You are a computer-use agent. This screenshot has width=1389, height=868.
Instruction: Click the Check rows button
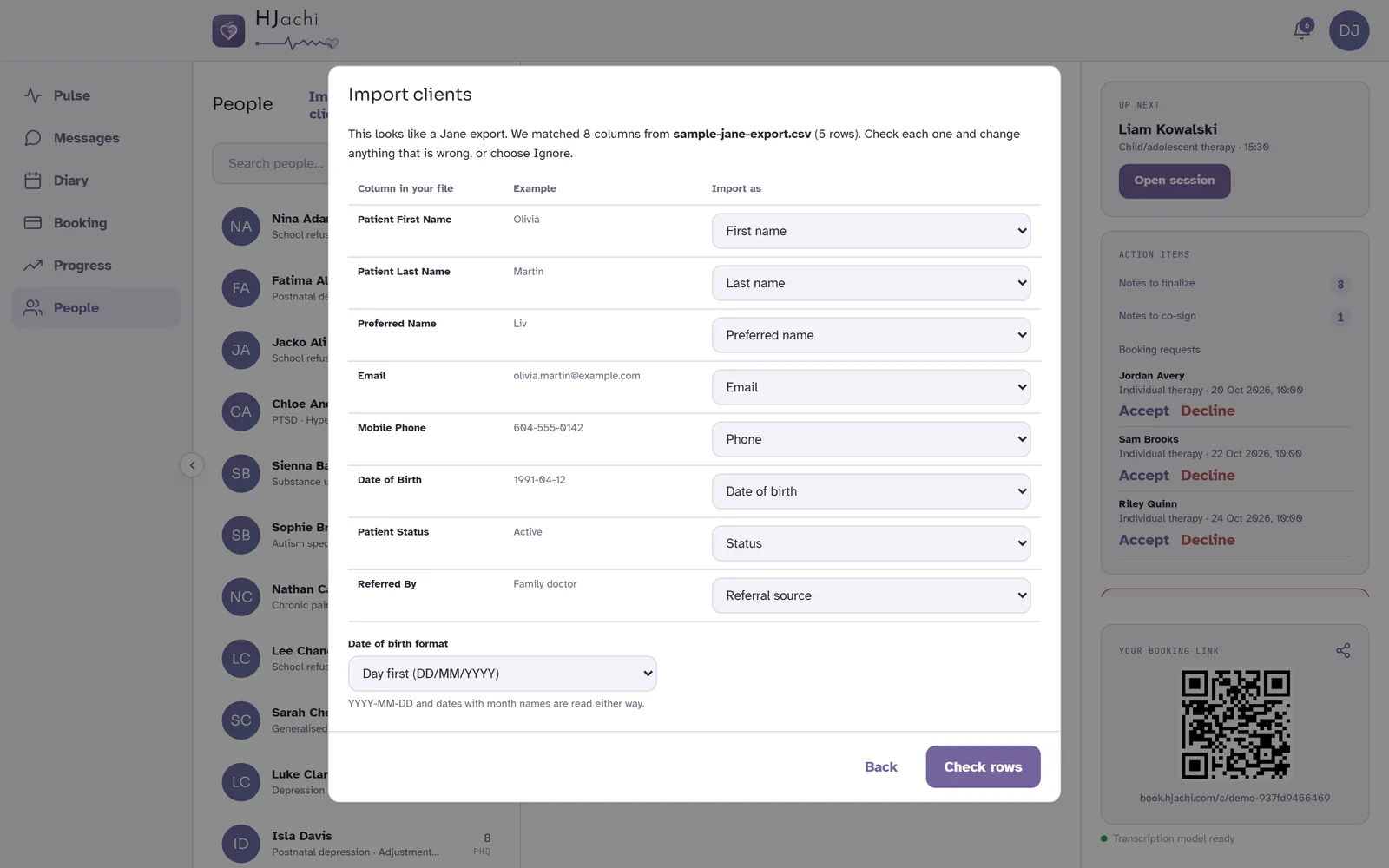click(983, 766)
